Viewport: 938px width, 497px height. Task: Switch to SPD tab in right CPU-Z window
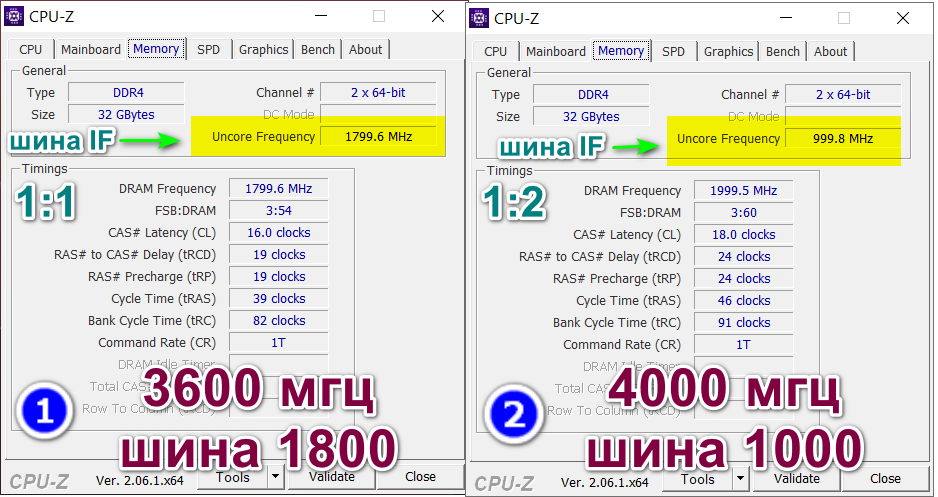coord(674,51)
